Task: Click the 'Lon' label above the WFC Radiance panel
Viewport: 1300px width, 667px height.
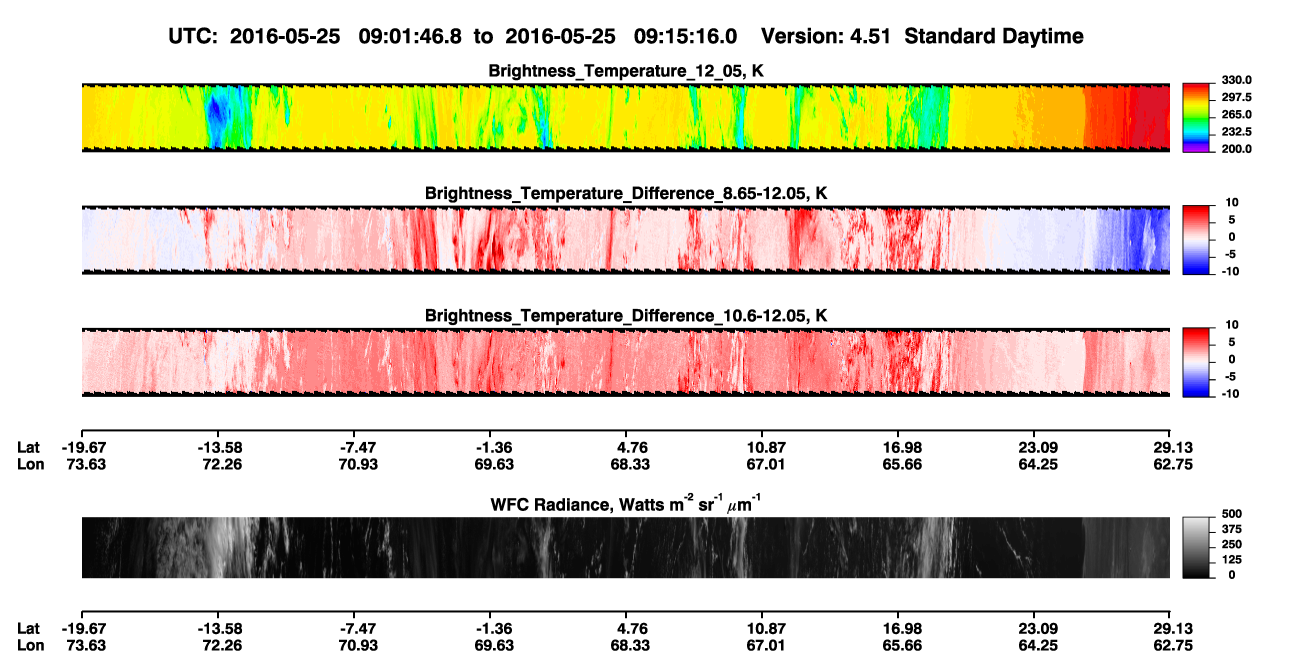Action: tap(29, 464)
